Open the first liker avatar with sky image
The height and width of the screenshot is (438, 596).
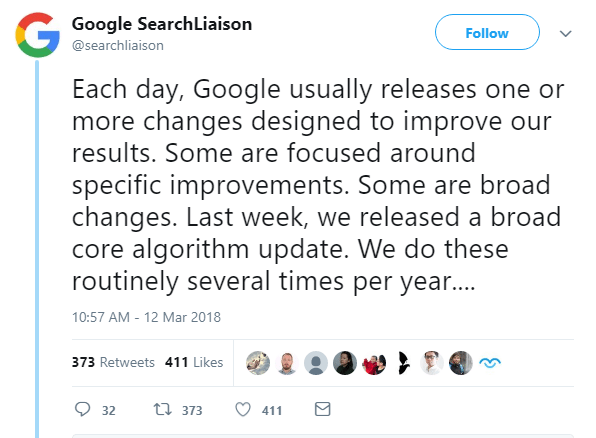click(258, 363)
